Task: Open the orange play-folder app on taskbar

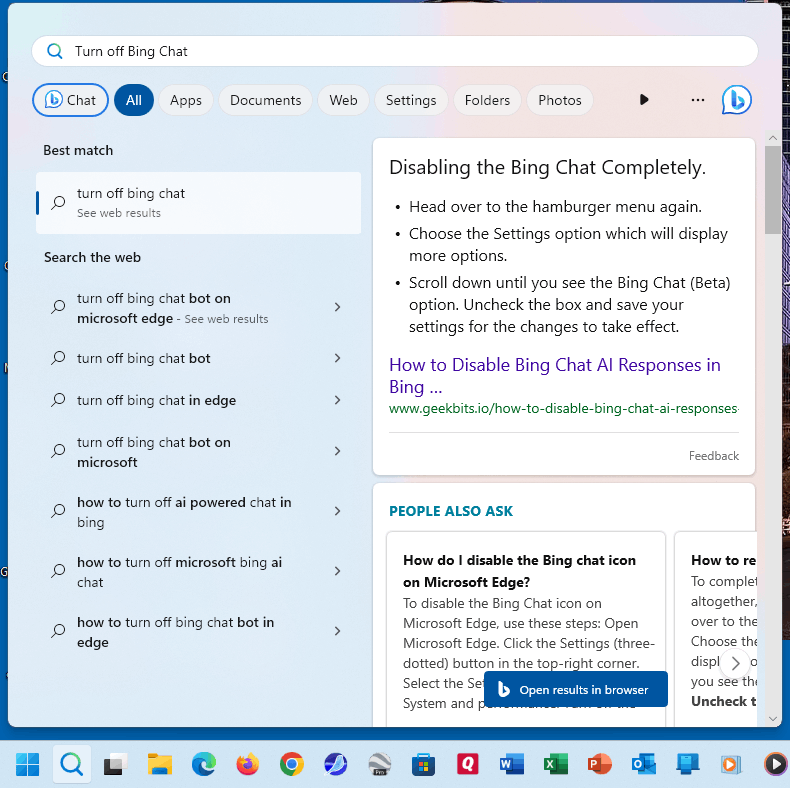Action: (731, 765)
